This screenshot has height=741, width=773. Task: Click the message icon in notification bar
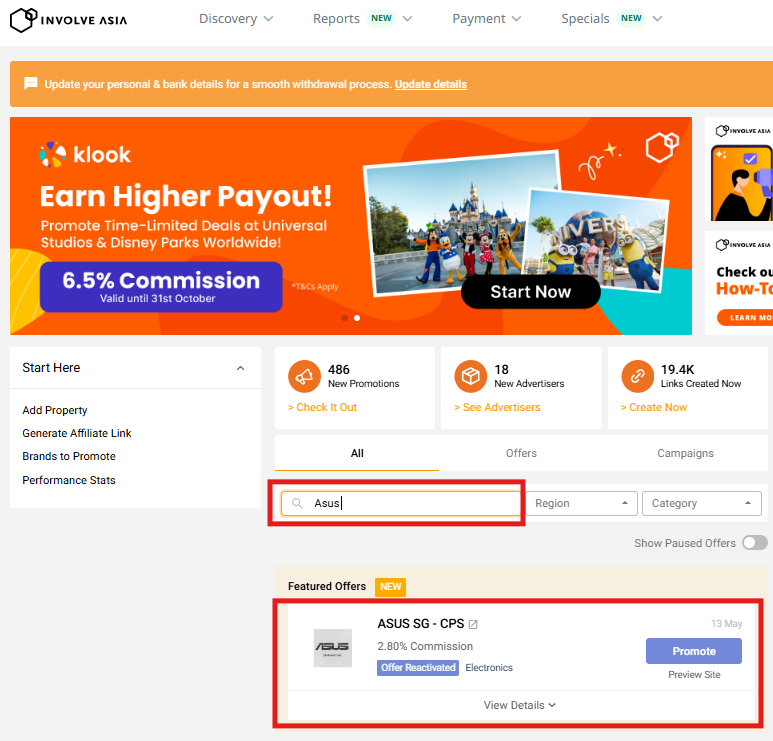tap(31, 84)
